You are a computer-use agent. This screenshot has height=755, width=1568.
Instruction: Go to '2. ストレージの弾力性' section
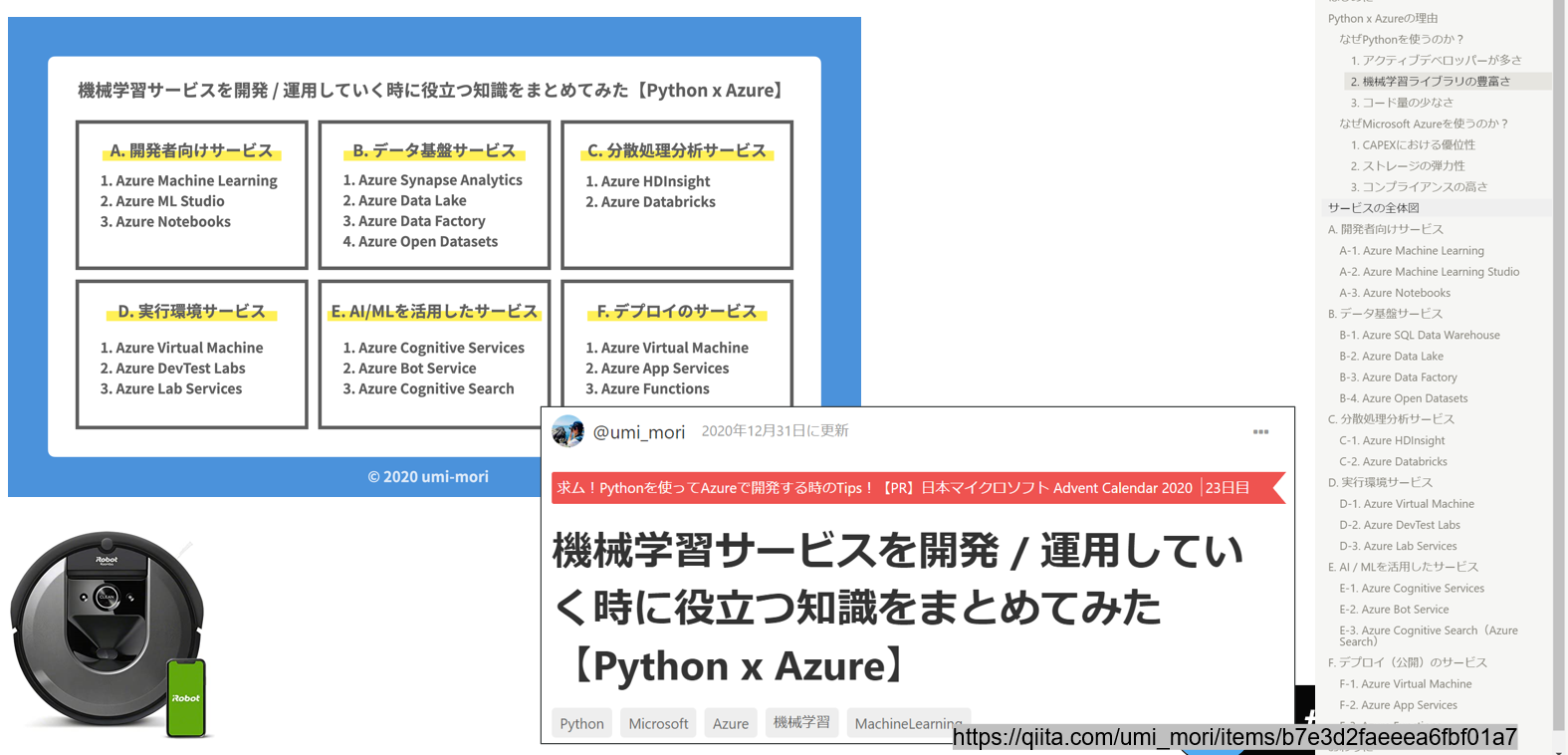click(x=1408, y=165)
